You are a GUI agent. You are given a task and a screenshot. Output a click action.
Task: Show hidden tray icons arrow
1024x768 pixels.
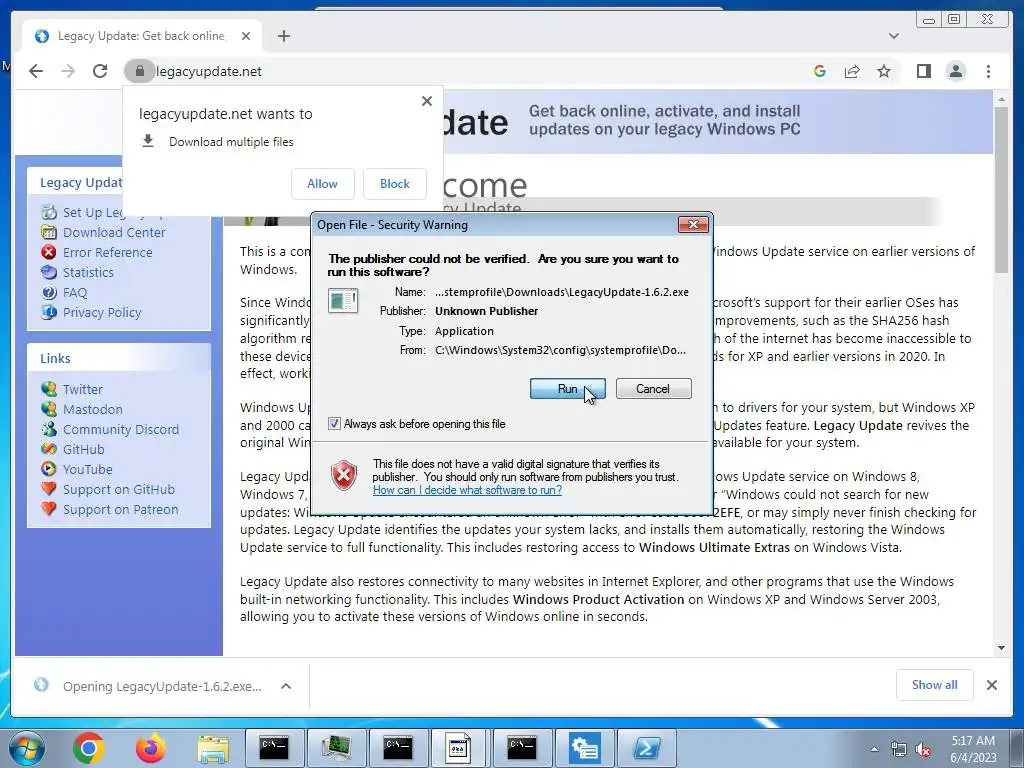click(x=874, y=749)
